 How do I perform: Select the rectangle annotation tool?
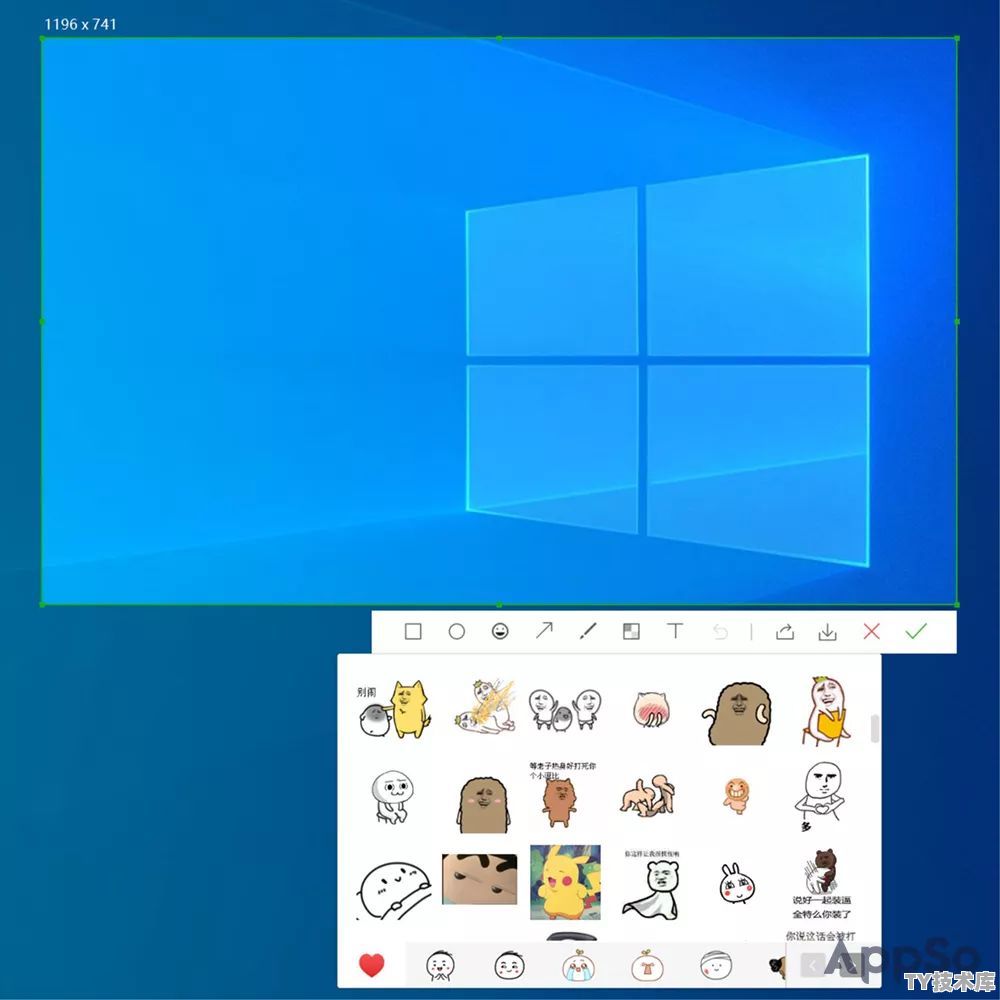(x=413, y=631)
